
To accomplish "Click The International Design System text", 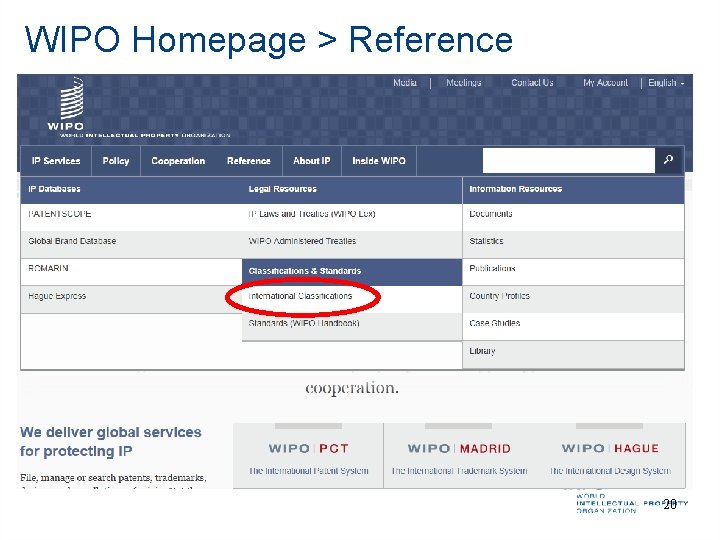I will [x=610, y=471].
